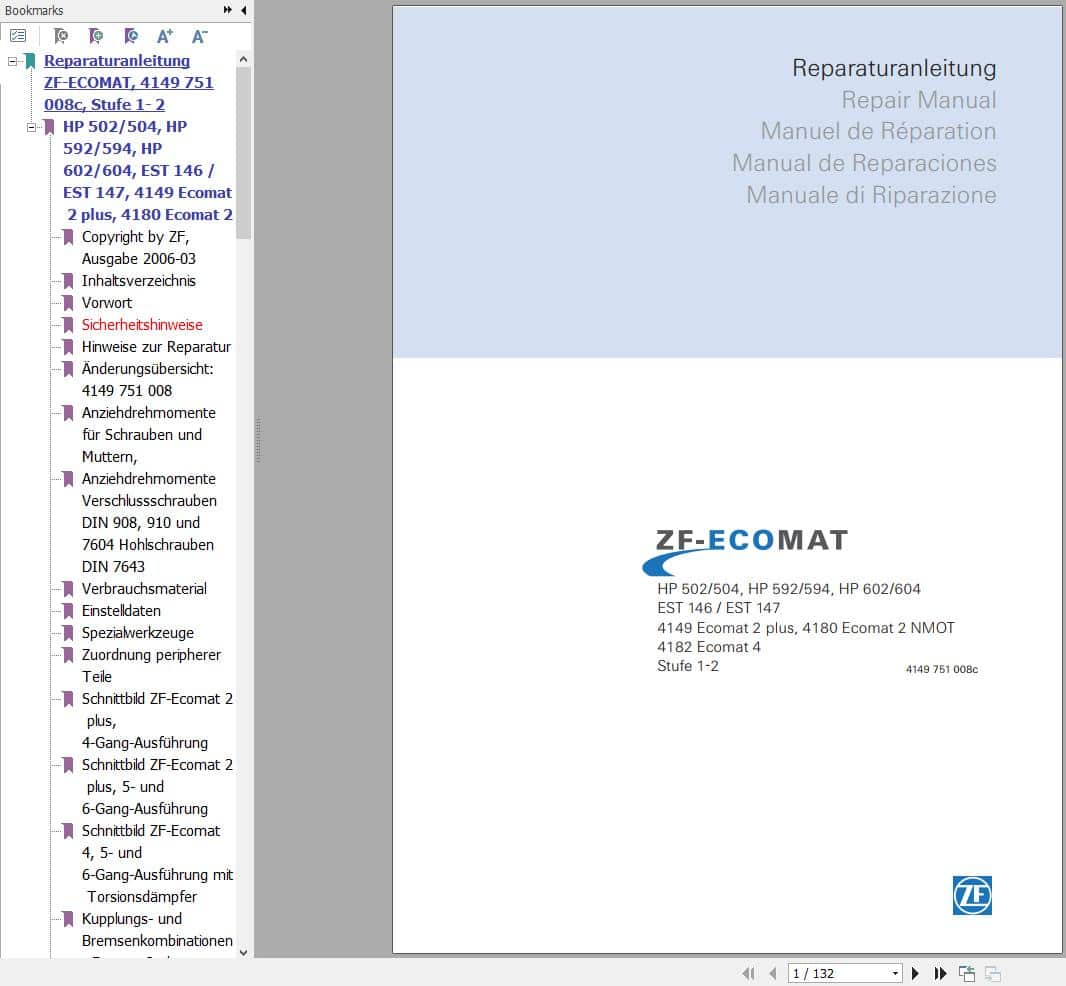Click bookmark icon next to Vorwort
Screen dimensions: 1066x986
pyautogui.click(x=68, y=303)
